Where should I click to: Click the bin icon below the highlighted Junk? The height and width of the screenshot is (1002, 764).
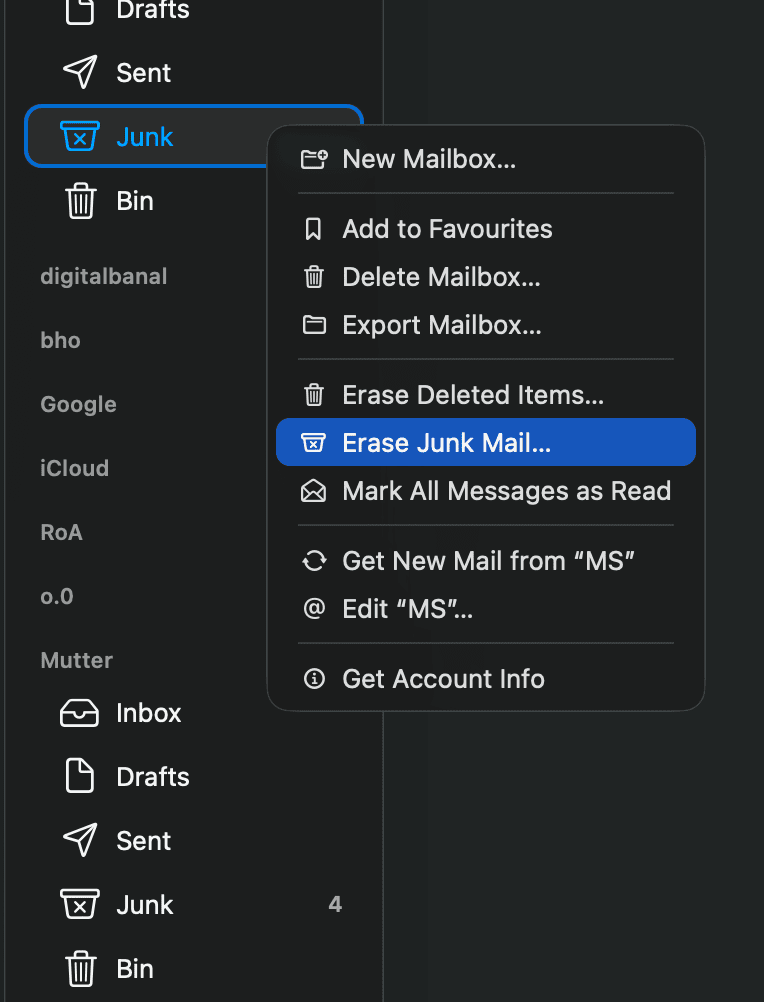(80, 201)
